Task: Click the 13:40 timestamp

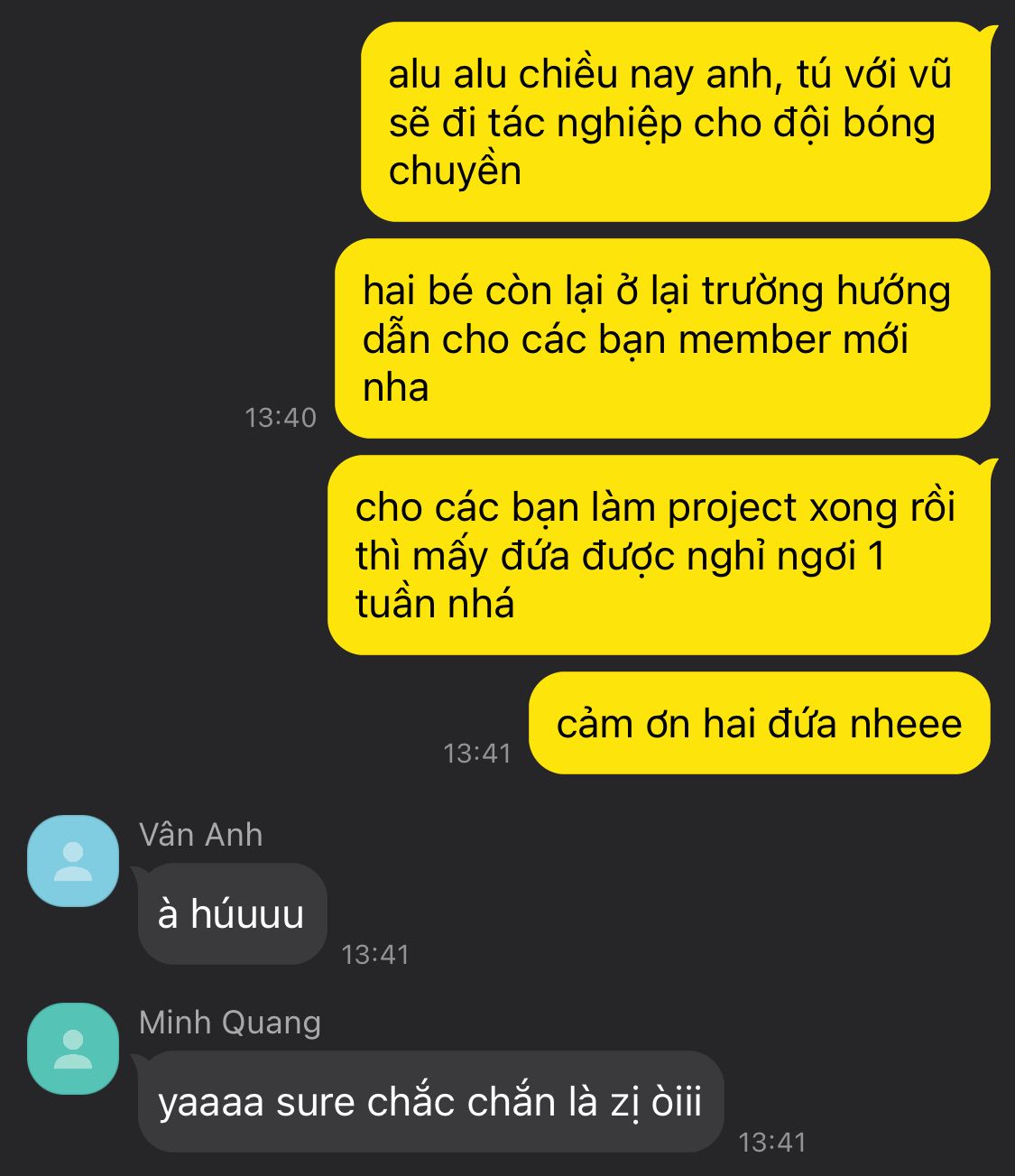Action: tap(281, 417)
